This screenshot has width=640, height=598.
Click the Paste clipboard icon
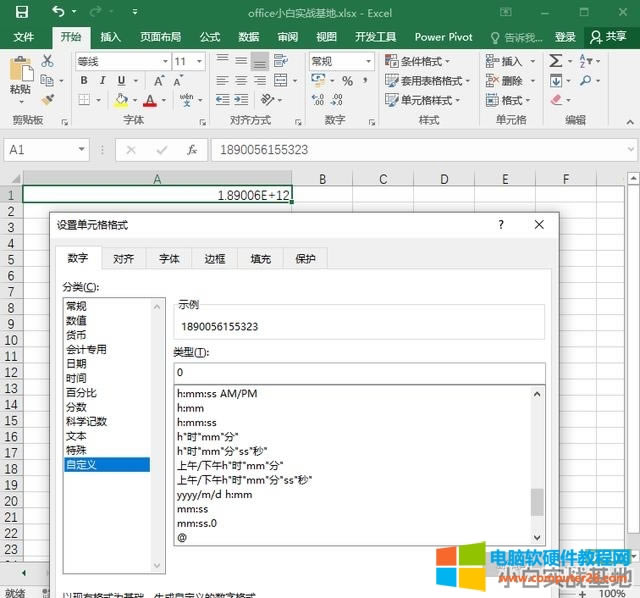(20, 70)
